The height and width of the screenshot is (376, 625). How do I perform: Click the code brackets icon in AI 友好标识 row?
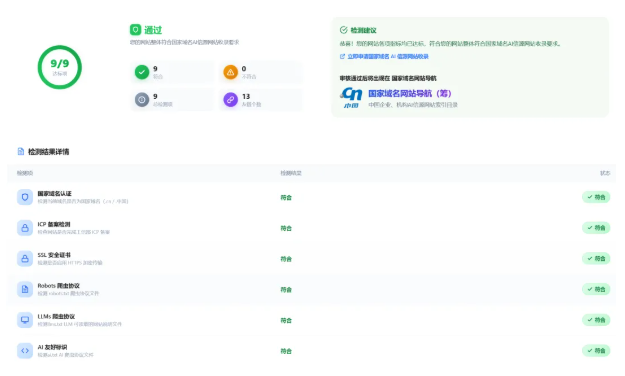tap(25, 350)
